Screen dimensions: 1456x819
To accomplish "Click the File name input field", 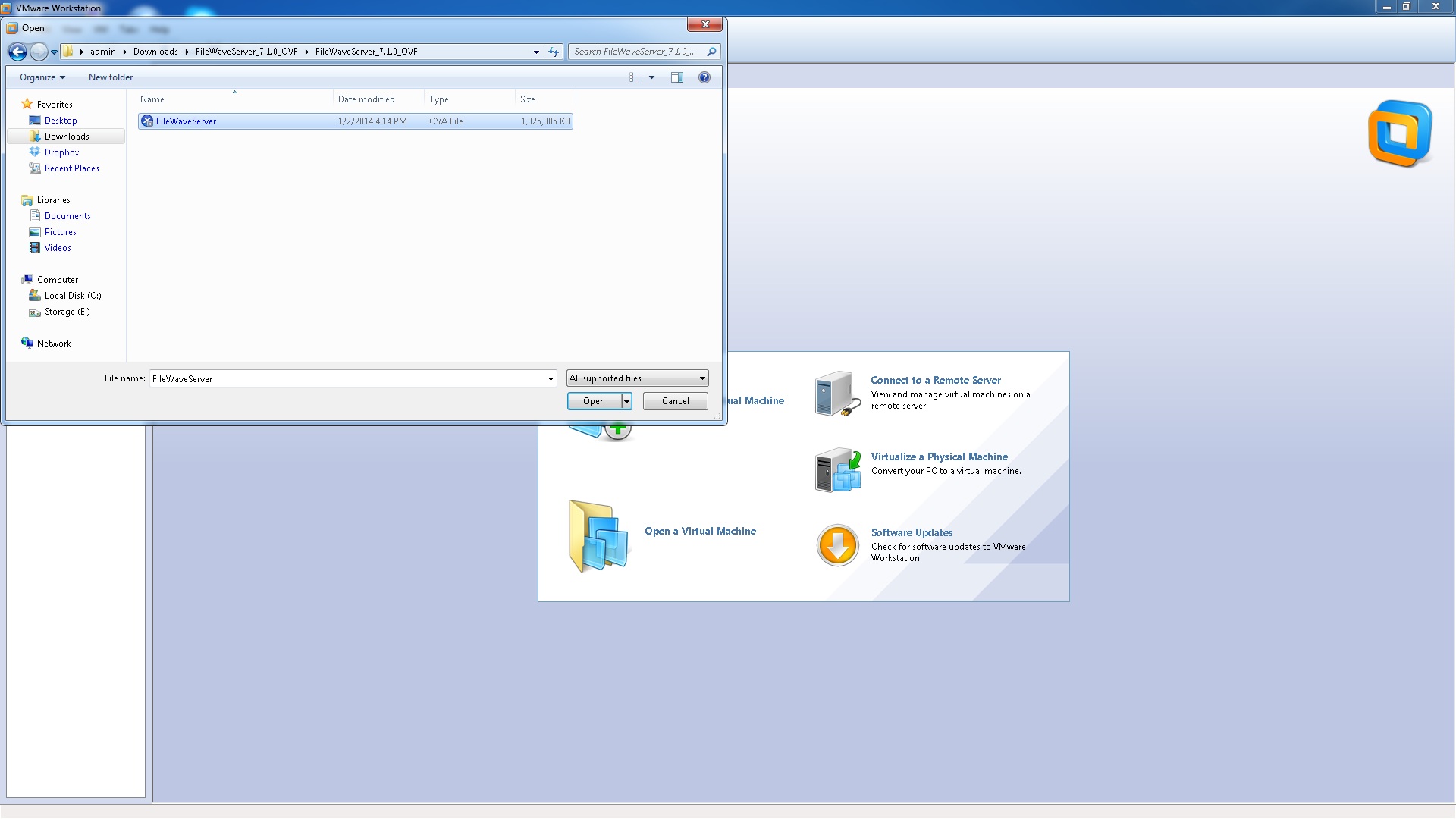I will (x=347, y=378).
